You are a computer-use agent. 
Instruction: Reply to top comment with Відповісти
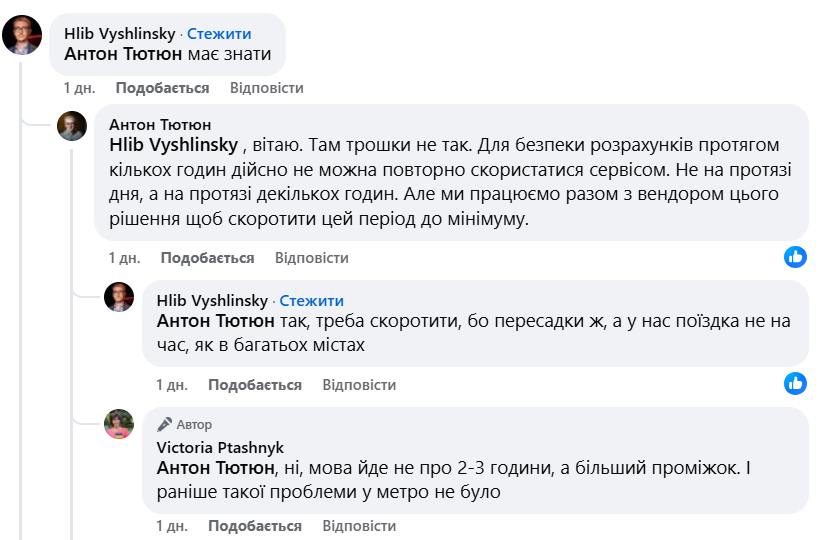point(266,88)
